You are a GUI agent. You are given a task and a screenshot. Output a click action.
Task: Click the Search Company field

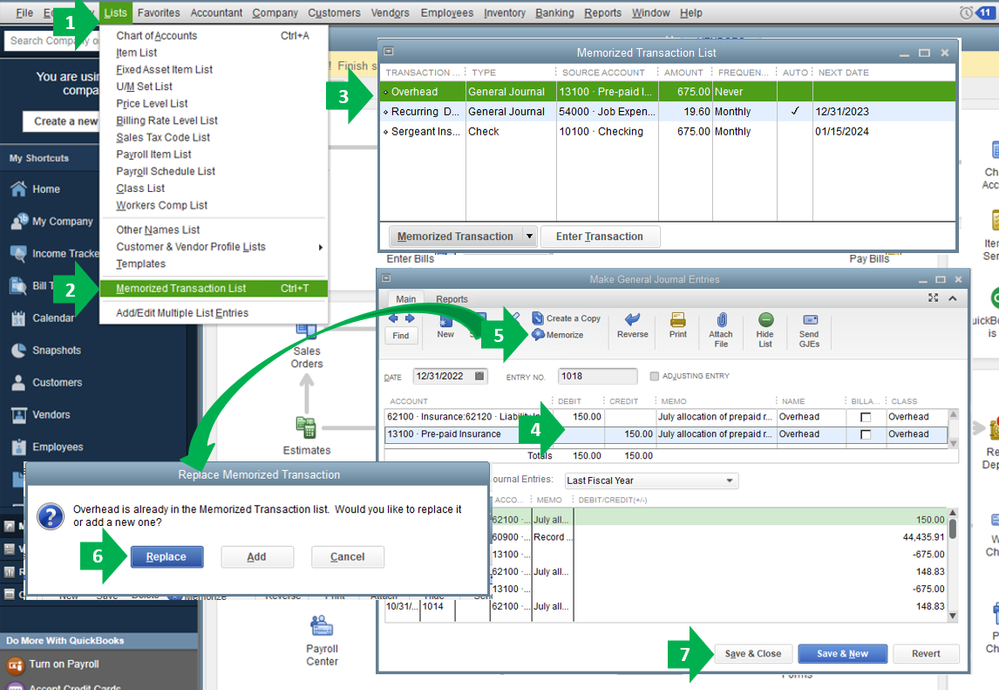click(x=52, y=41)
